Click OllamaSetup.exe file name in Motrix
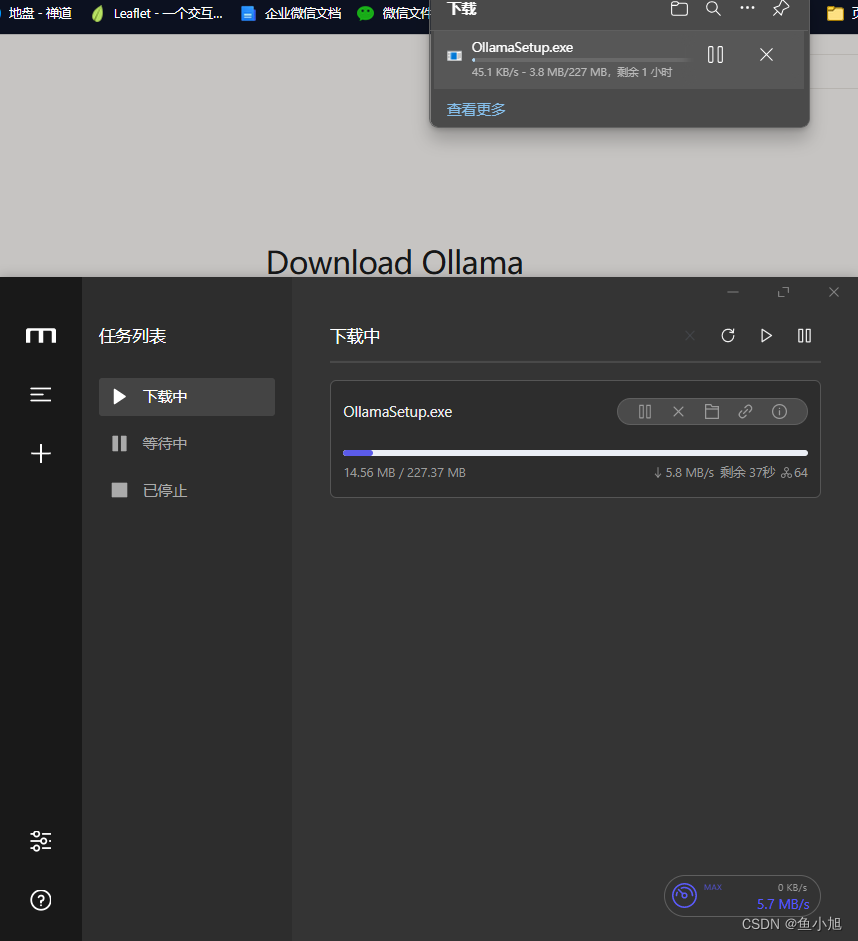 [398, 412]
